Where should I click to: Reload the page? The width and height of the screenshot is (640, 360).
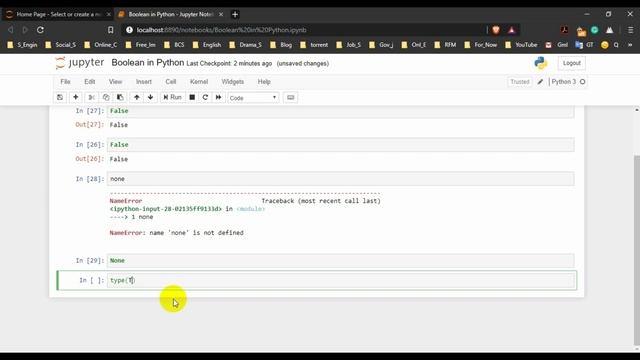[40, 30]
